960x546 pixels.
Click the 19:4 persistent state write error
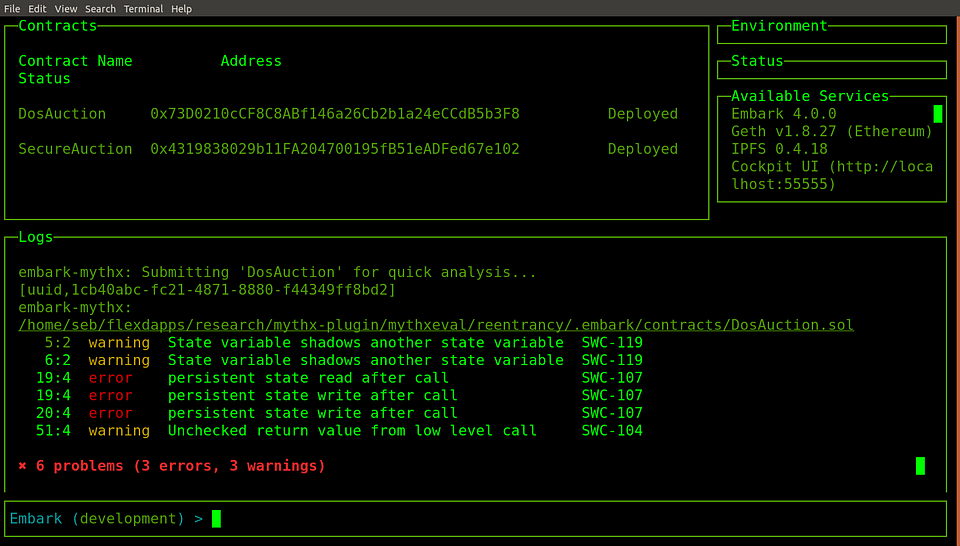(339, 395)
